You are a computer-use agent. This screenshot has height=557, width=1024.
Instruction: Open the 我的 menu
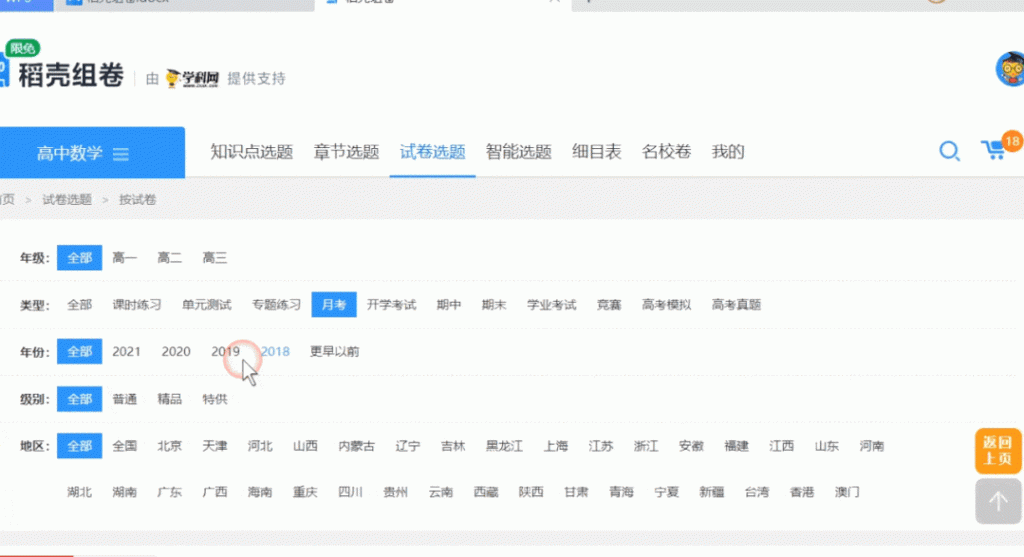[728, 152]
